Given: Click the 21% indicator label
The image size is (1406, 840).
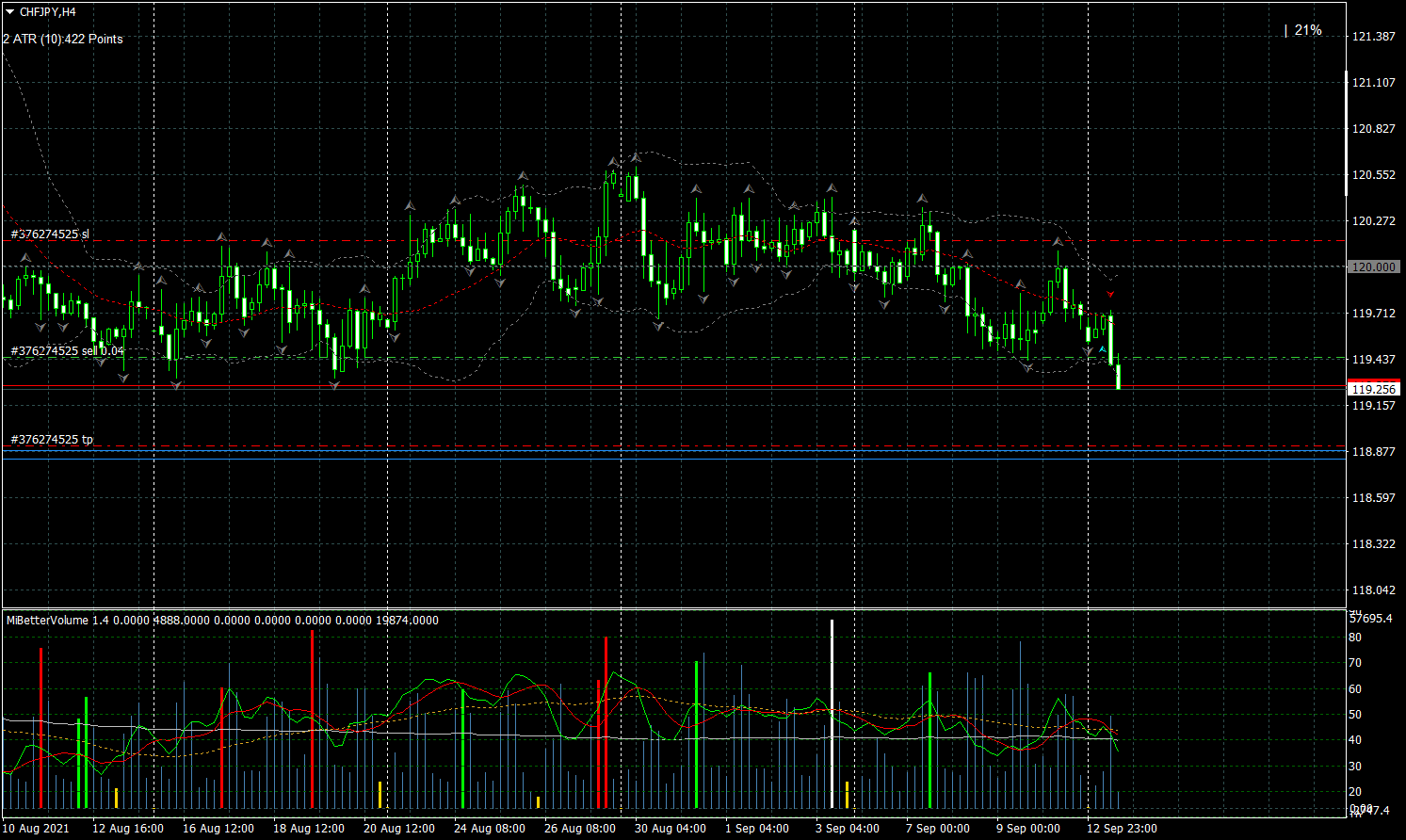Looking at the screenshot, I should pos(1307,31).
